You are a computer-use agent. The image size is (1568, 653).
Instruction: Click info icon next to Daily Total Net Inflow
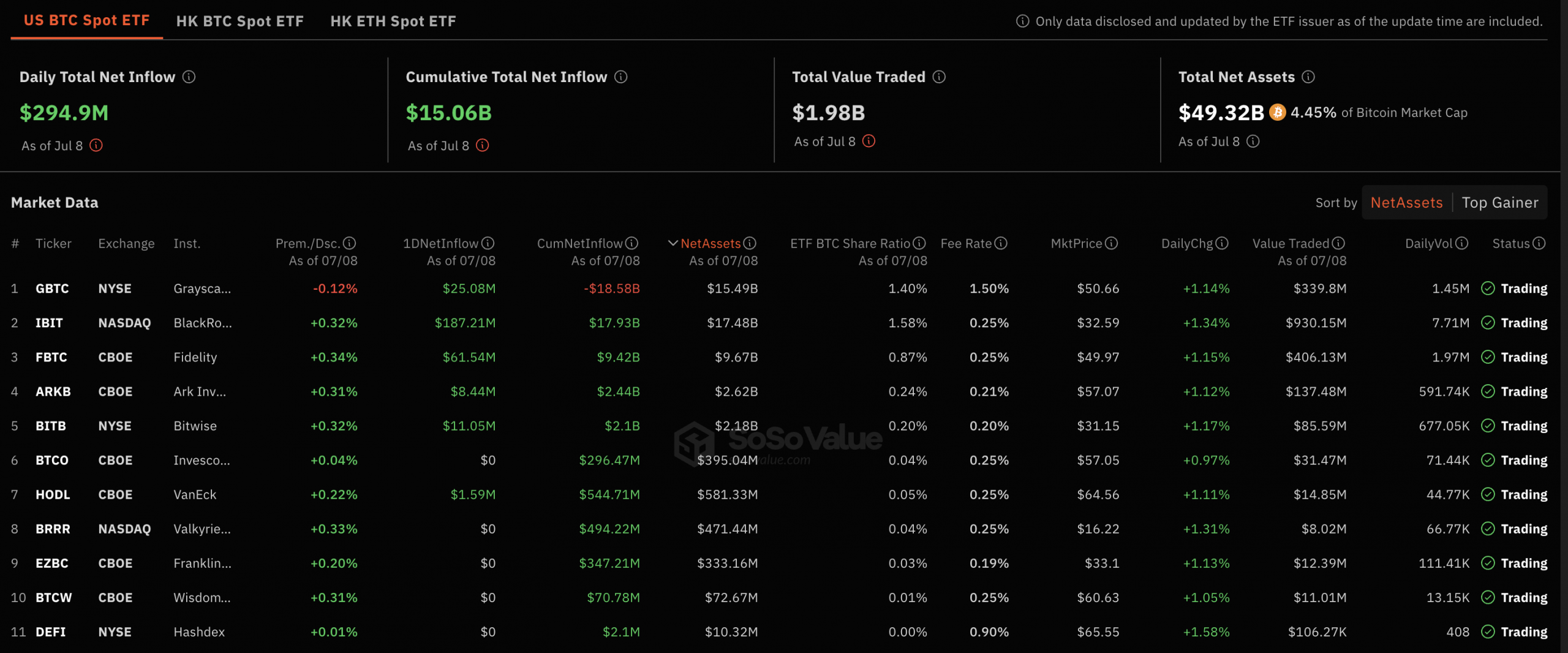(x=189, y=77)
